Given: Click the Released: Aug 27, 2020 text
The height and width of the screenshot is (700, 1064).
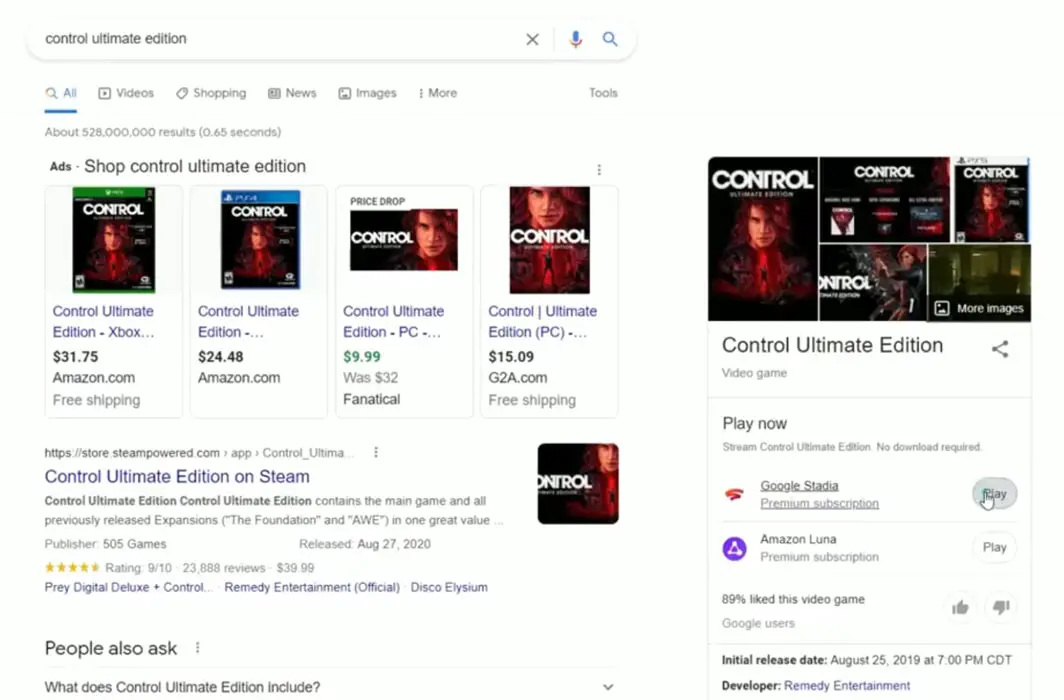Looking at the screenshot, I should [365, 544].
